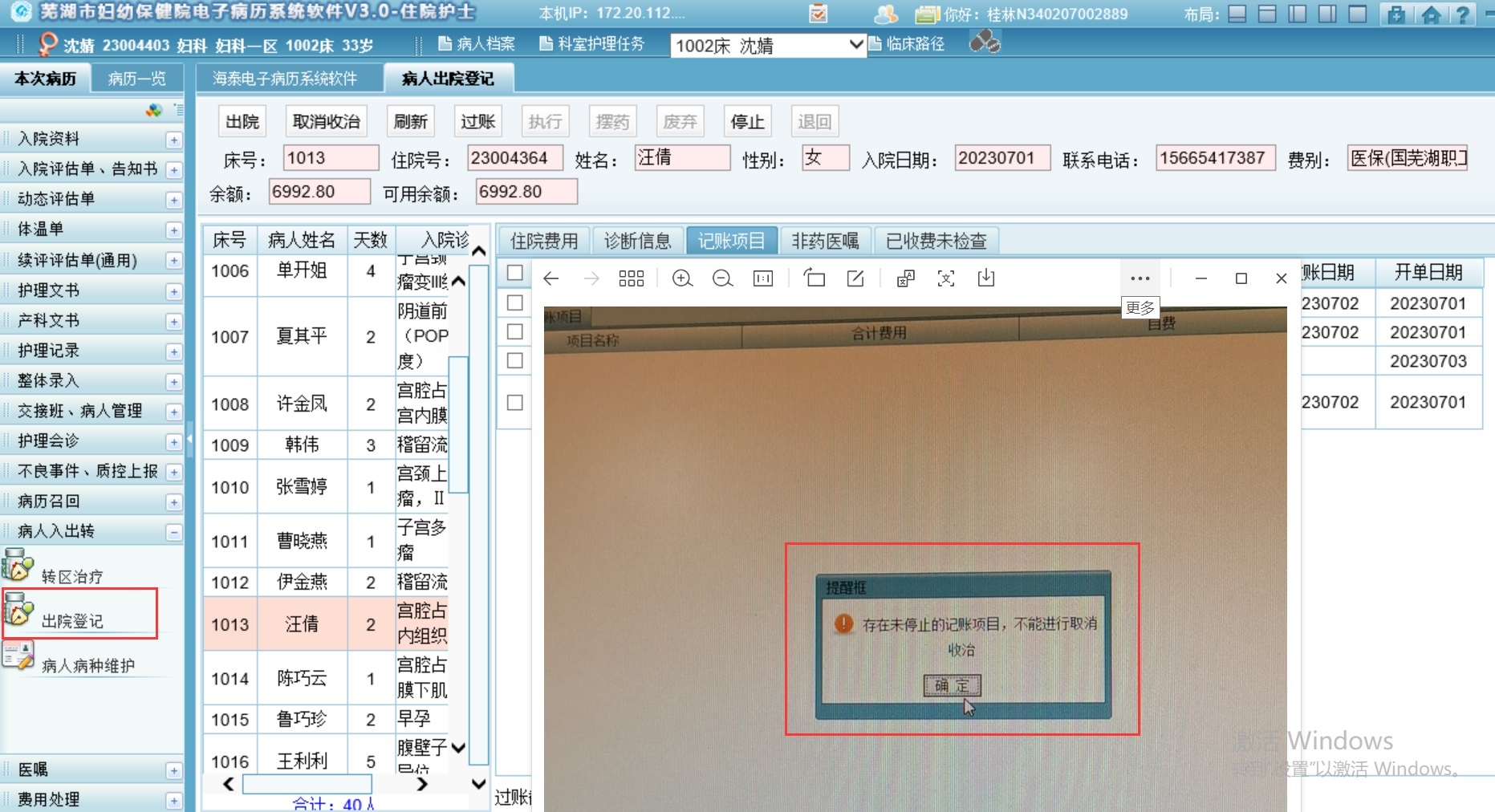This screenshot has height=812, width=1495.
Task: Click the 刷新 button
Action: pos(411,122)
